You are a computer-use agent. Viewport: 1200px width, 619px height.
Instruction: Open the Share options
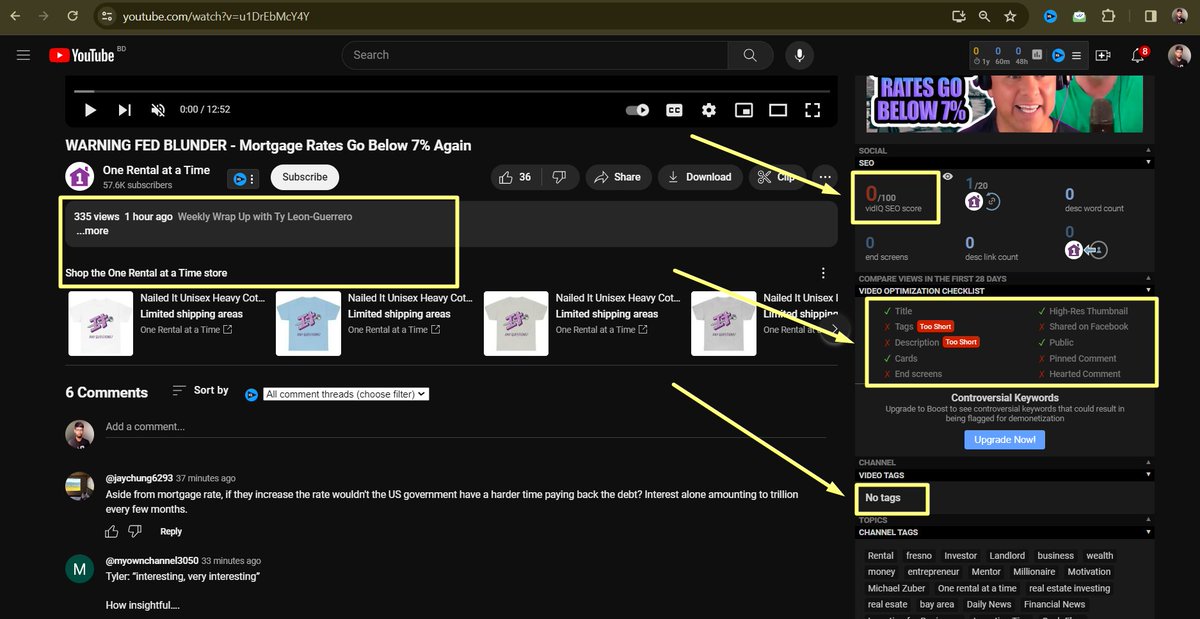coord(618,177)
